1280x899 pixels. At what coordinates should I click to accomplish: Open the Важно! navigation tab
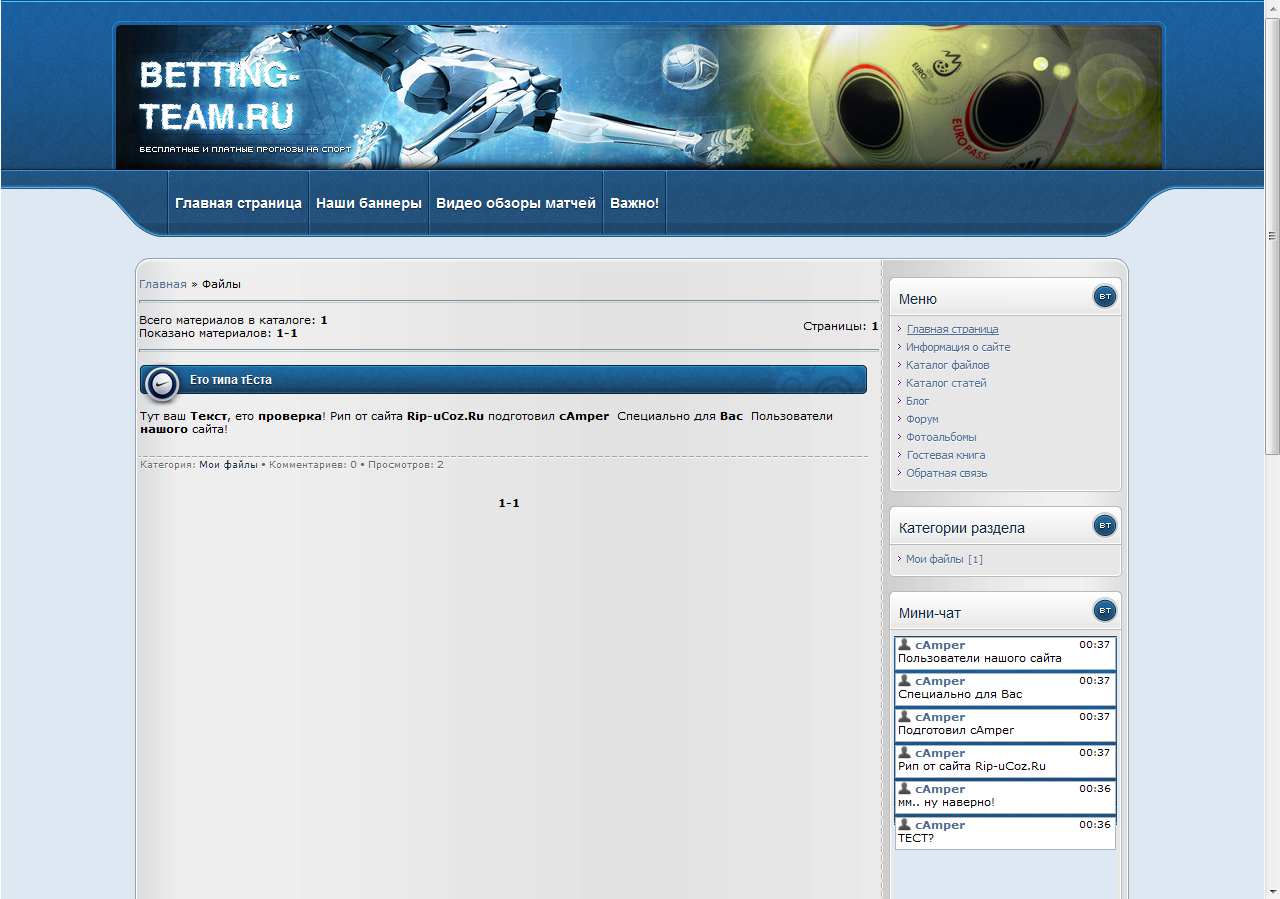[634, 203]
